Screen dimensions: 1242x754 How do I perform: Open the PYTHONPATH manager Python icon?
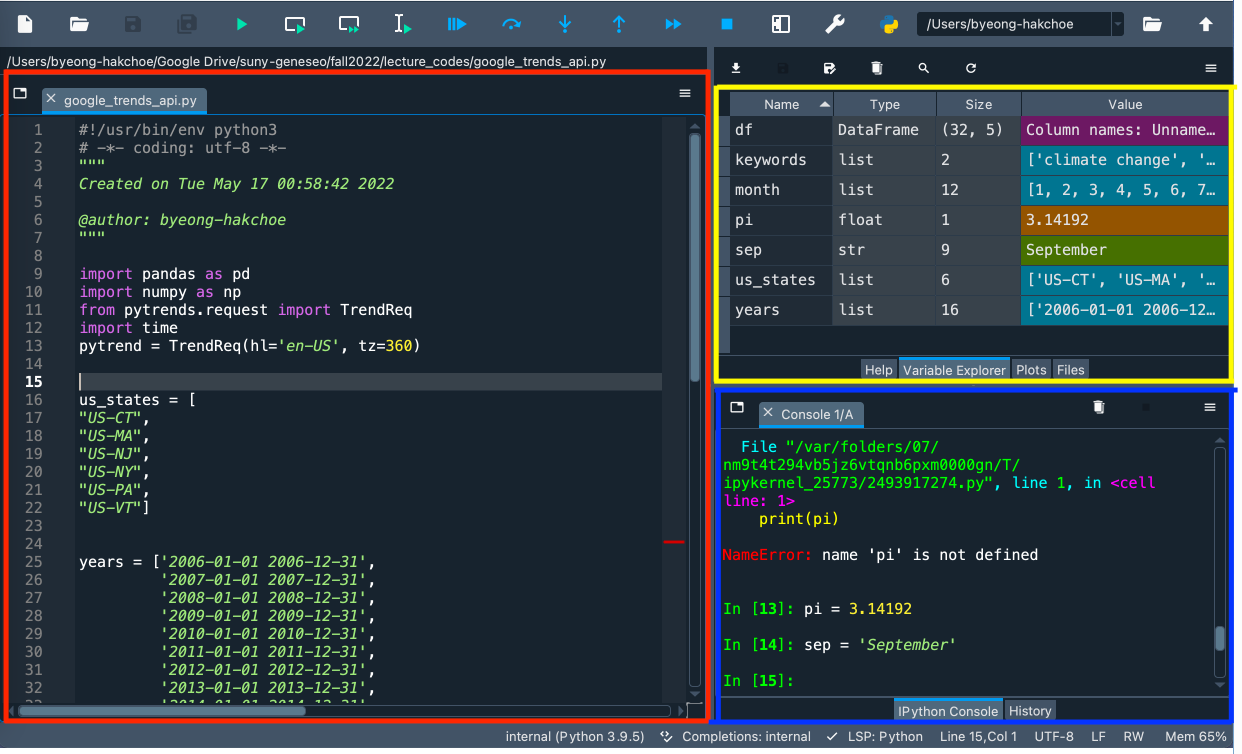[x=888, y=24]
